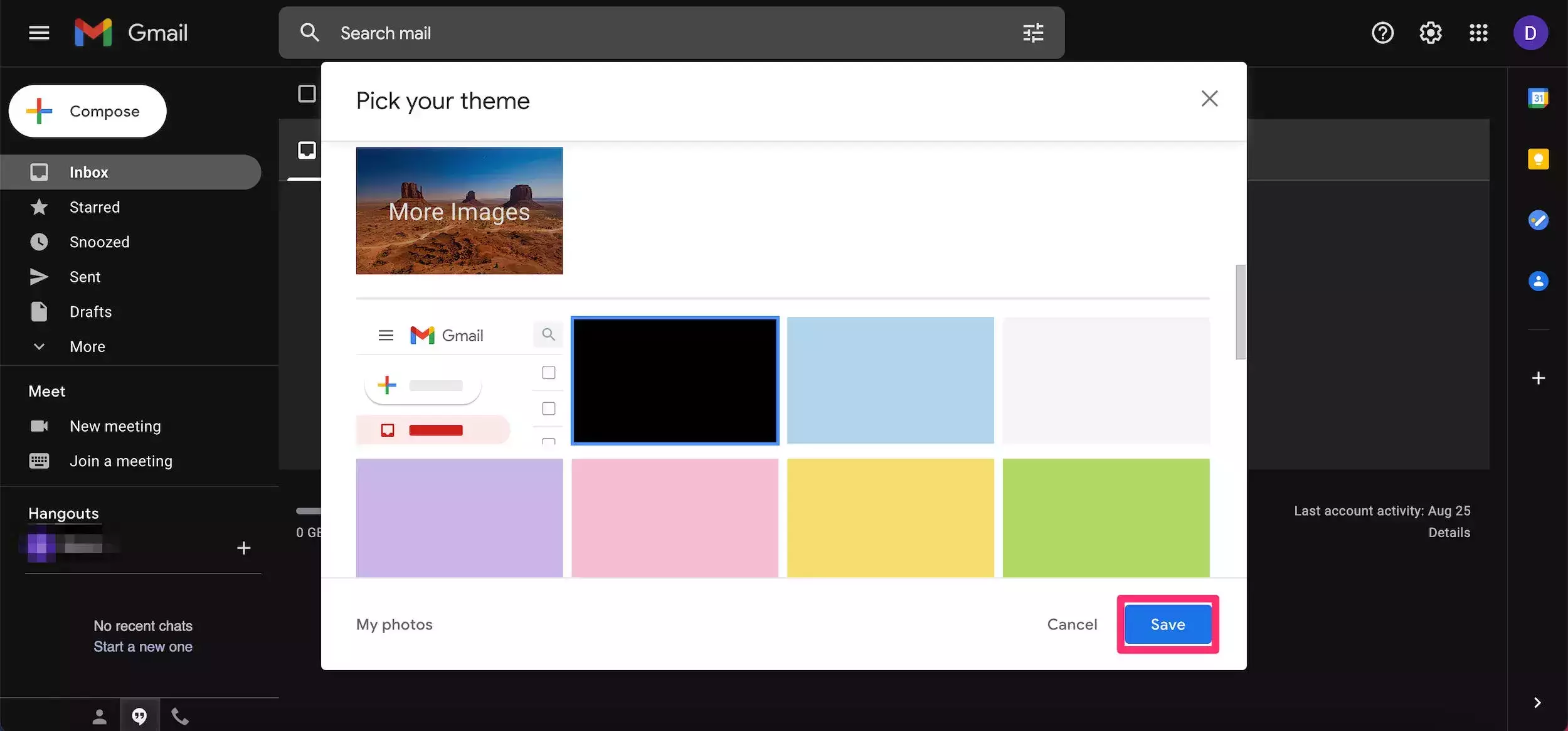
Task: Select the light blue theme swatch
Action: 890,380
